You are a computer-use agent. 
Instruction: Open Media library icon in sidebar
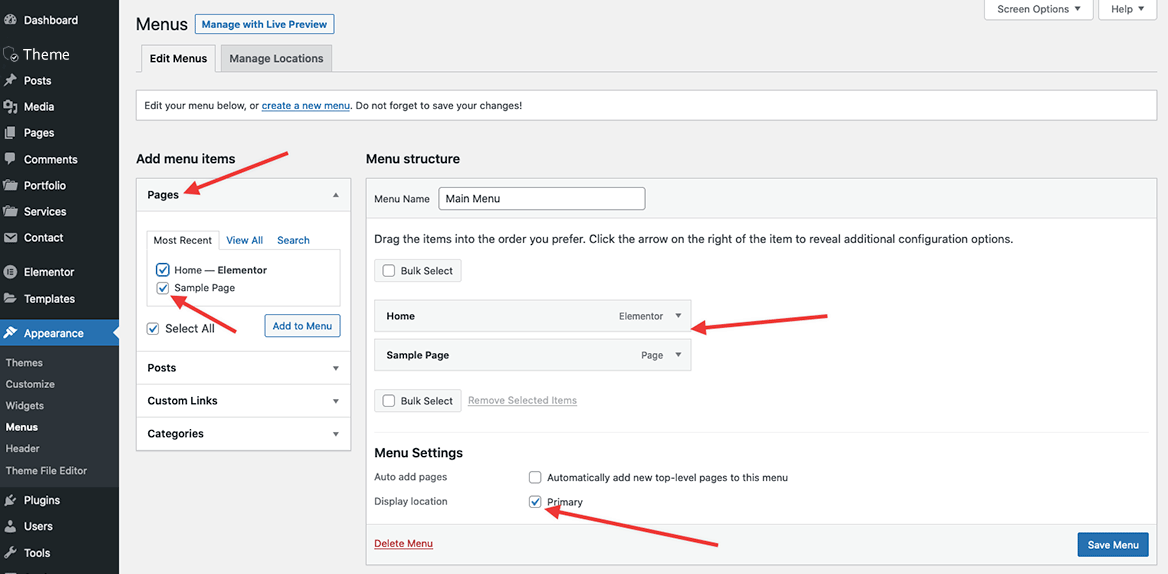click(10, 107)
